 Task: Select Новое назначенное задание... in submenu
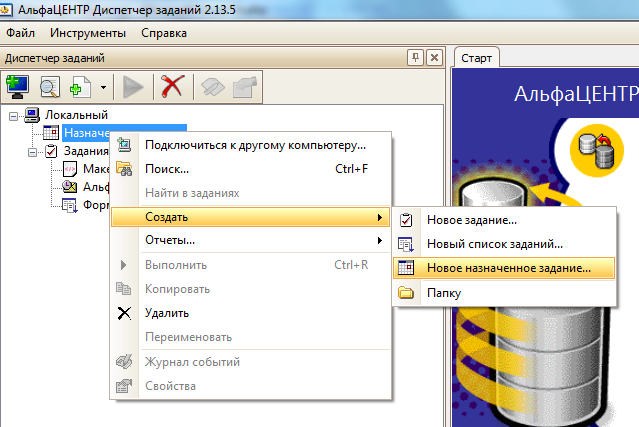coord(504,268)
